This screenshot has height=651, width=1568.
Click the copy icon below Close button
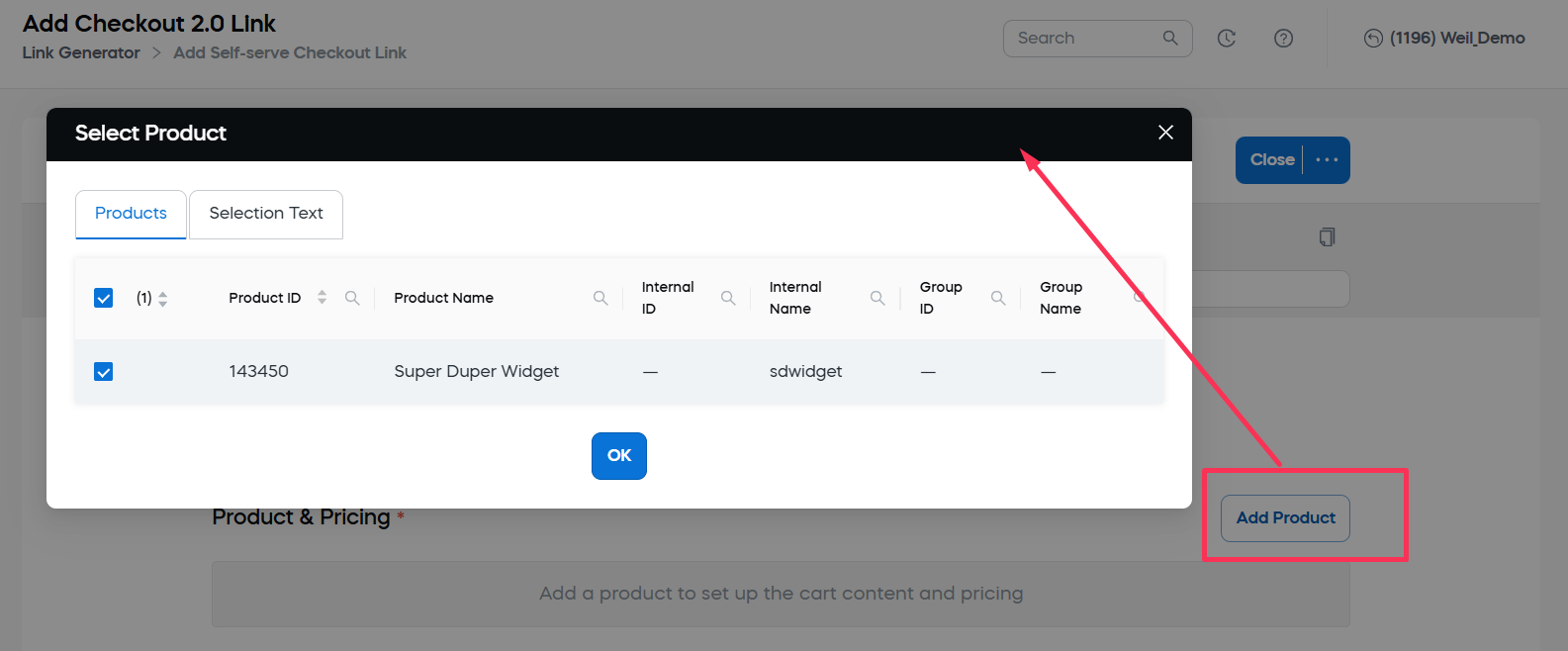(x=1327, y=236)
